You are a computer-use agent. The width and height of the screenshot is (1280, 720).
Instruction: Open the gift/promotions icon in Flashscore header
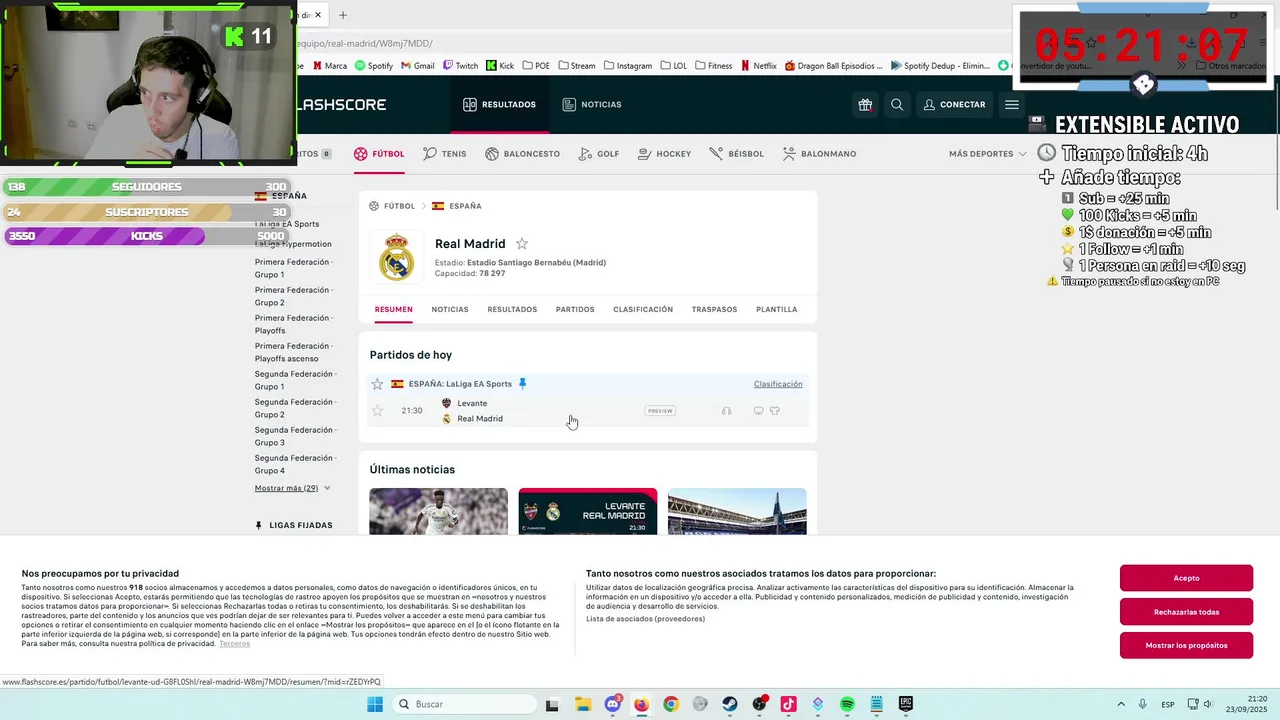pos(865,104)
